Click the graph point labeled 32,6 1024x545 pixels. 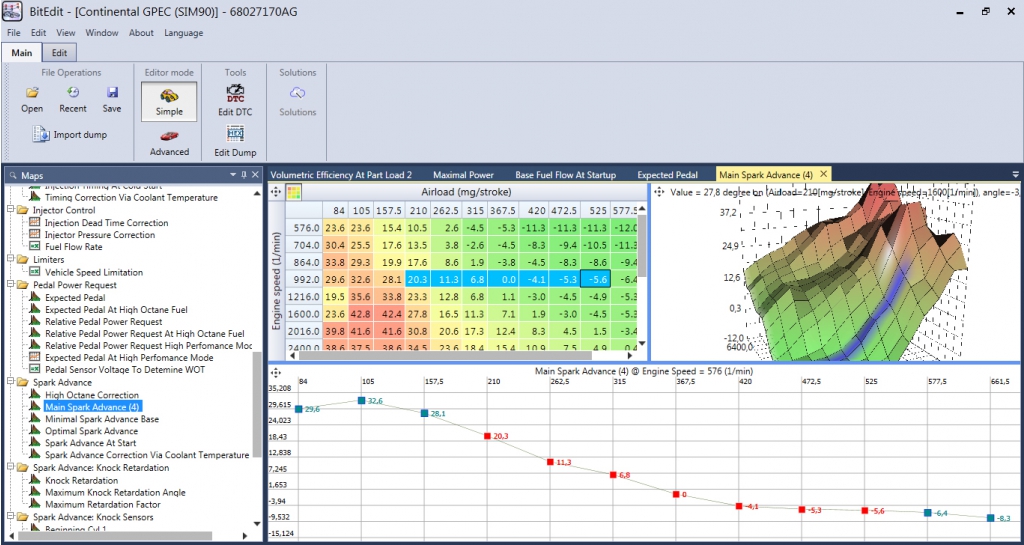(x=361, y=400)
